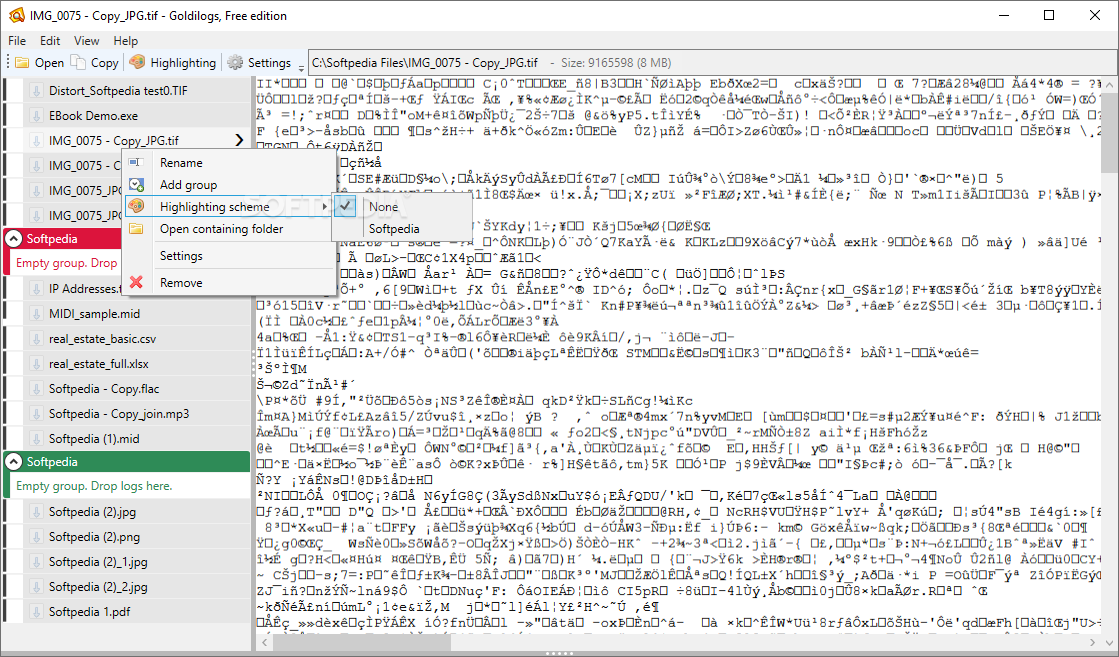Click the download icon beside Softpedia (2).png

(36, 536)
